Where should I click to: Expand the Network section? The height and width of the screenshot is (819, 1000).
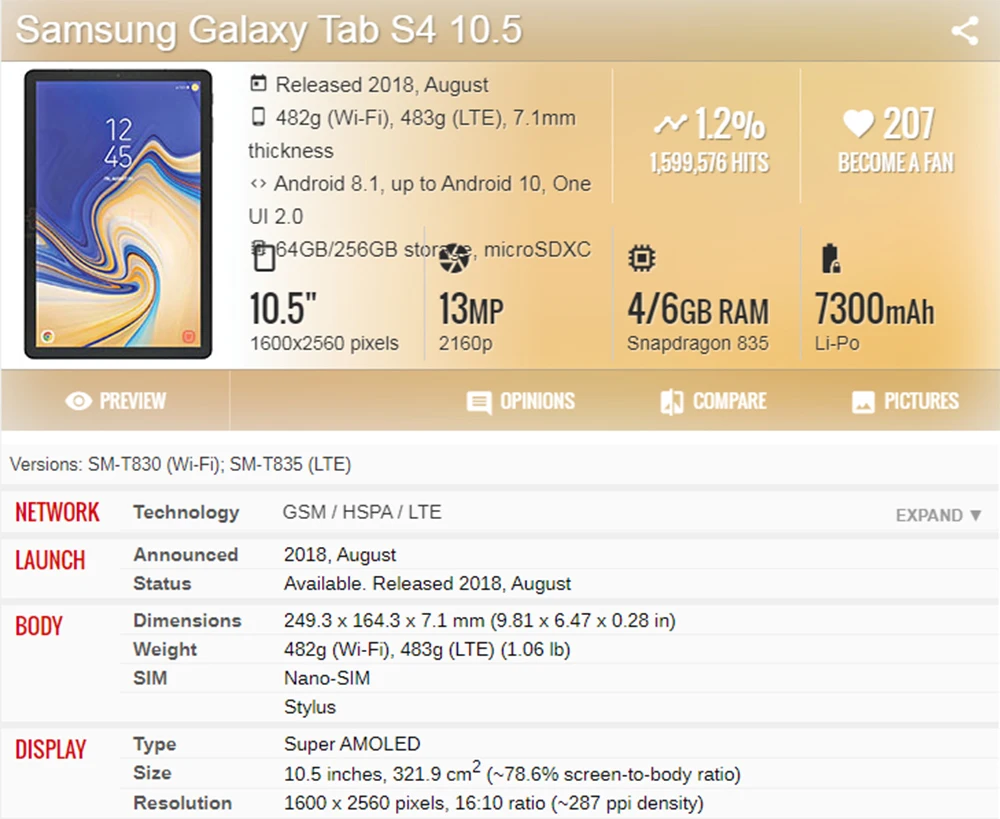938,515
